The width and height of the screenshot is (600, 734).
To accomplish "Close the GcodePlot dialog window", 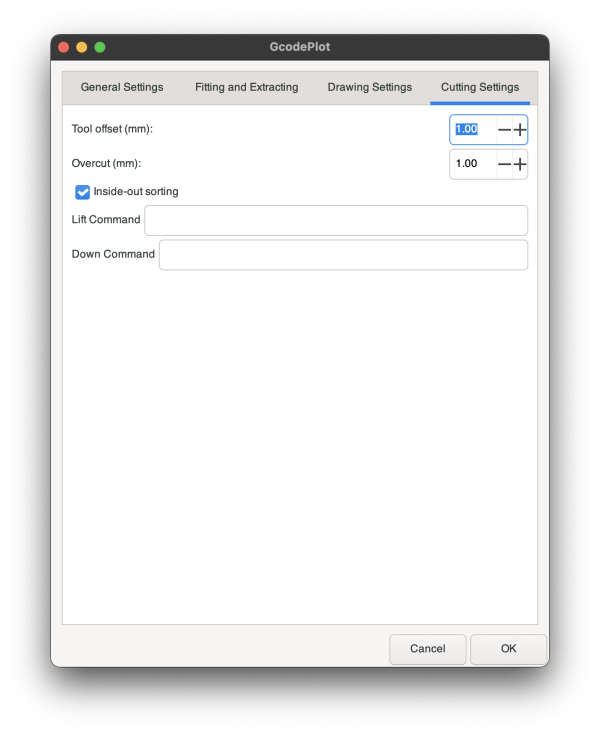I will tap(64, 47).
